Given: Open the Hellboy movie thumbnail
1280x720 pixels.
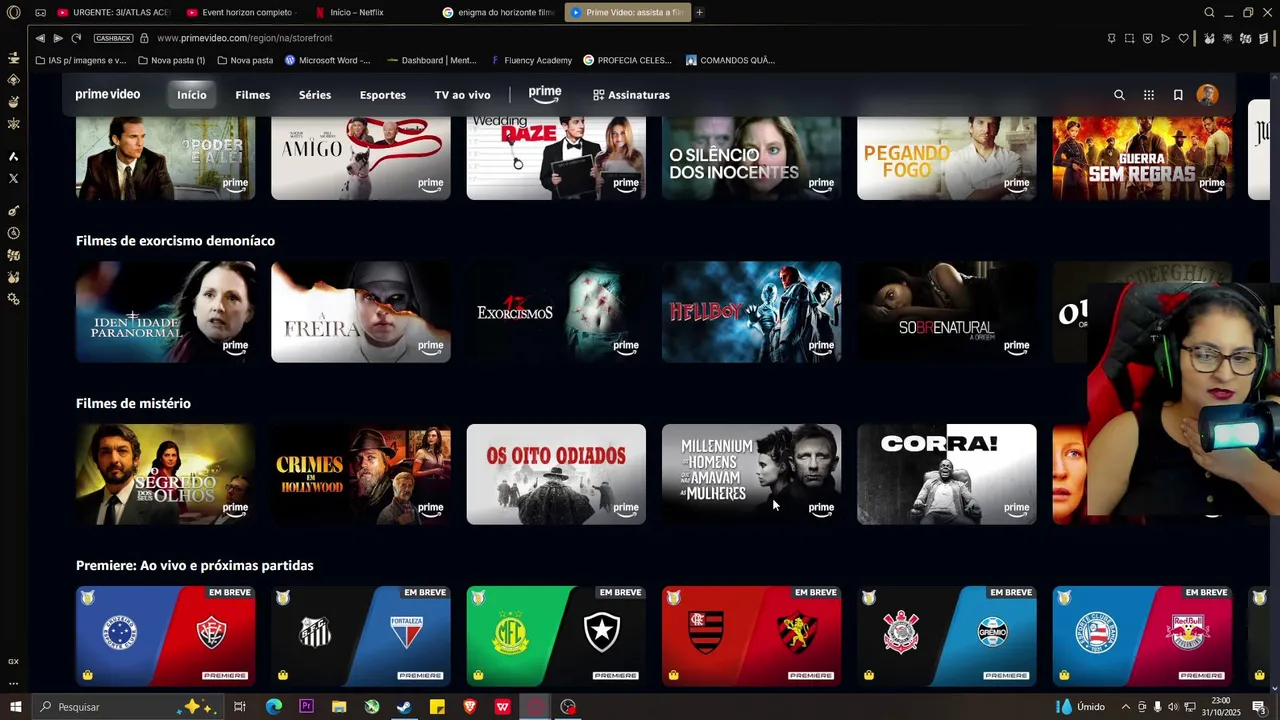Looking at the screenshot, I should click(x=751, y=312).
